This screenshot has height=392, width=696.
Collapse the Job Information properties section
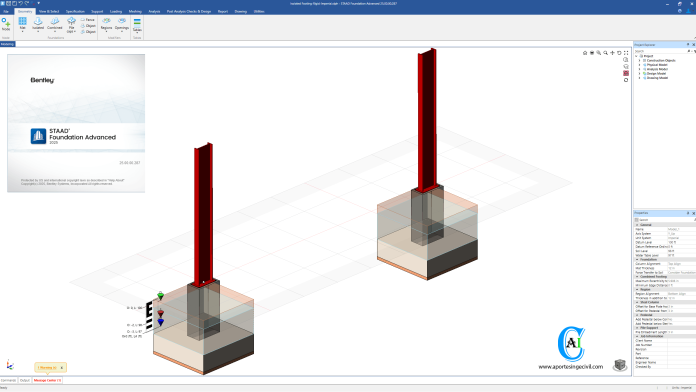click(x=637, y=337)
